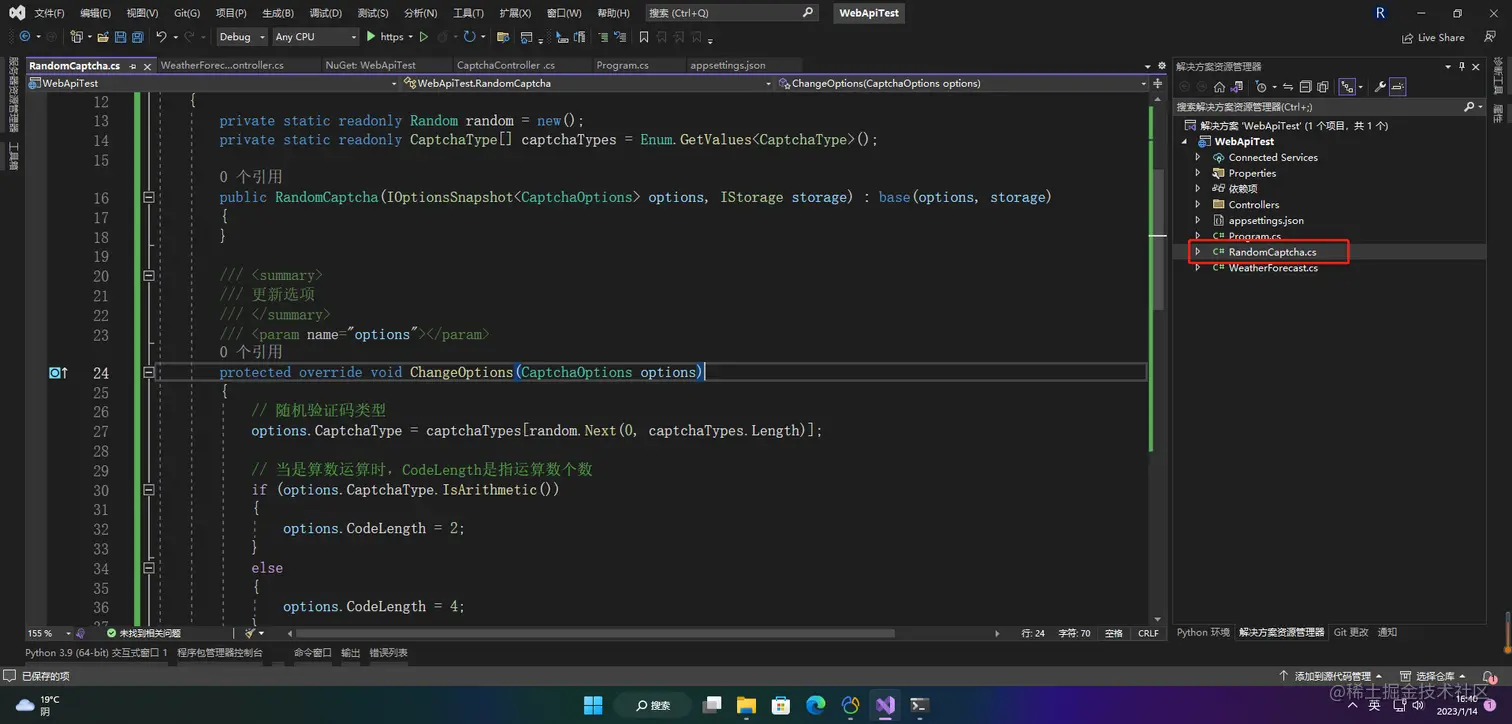Expand the Controllers folder in Solution Explorer

(x=1198, y=204)
